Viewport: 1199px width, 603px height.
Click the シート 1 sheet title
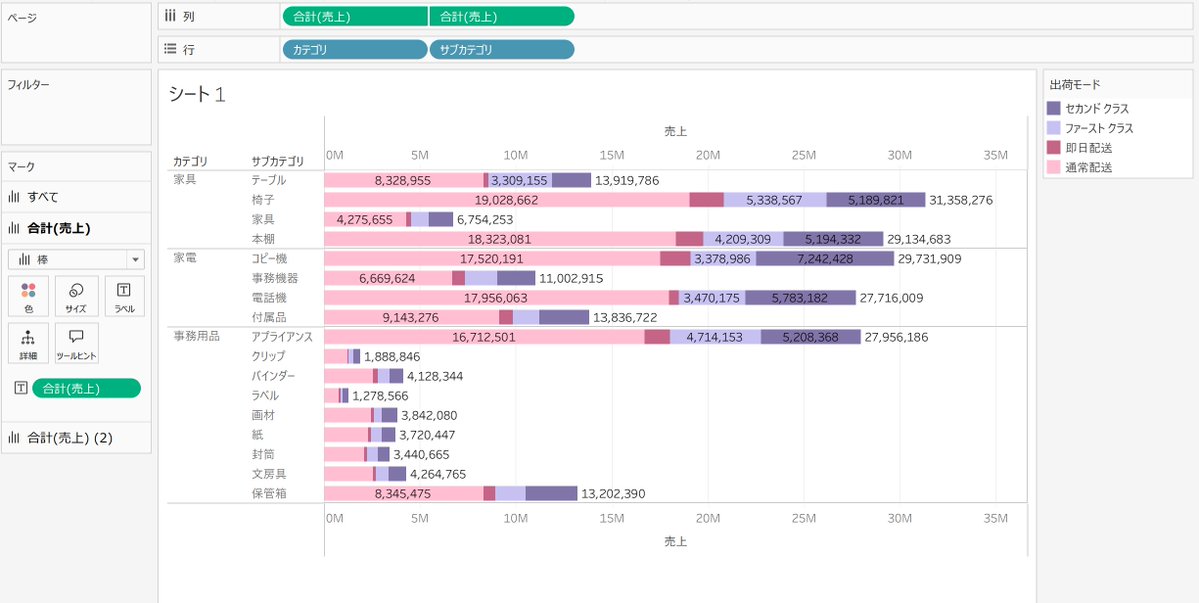197,95
